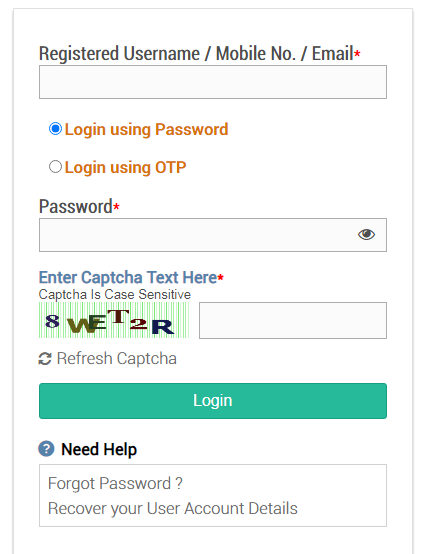The width and height of the screenshot is (446, 554).
Task: Click the orange Login using Password label
Action: (146, 129)
